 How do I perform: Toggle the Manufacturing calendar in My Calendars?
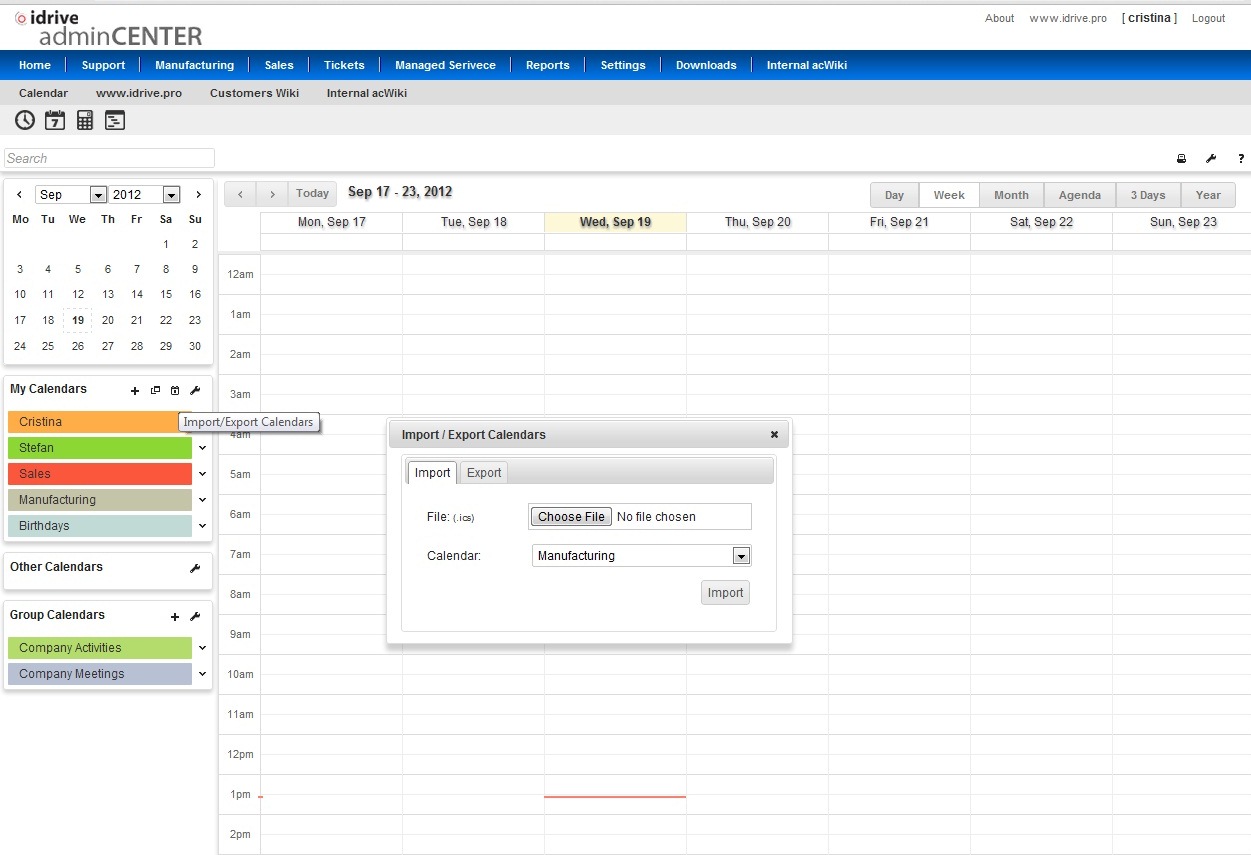(x=100, y=500)
